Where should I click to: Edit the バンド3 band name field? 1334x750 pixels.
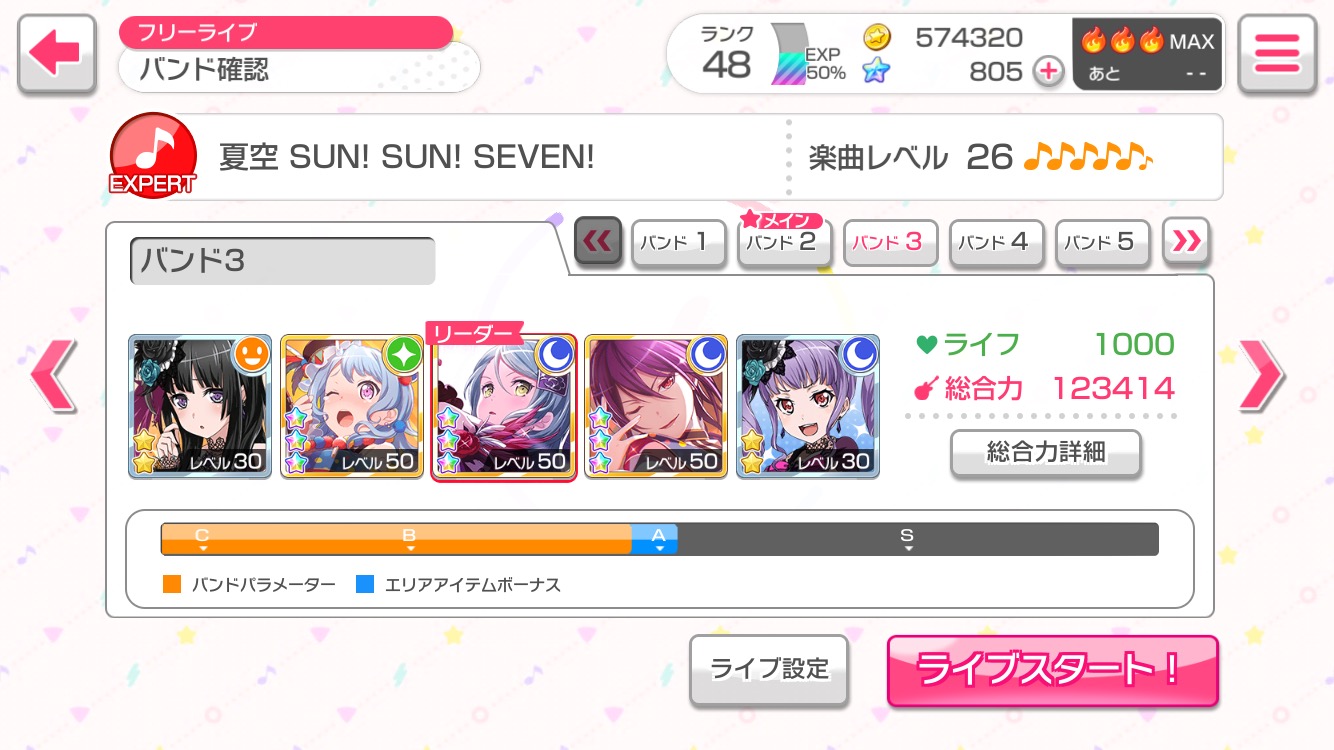coord(282,261)
